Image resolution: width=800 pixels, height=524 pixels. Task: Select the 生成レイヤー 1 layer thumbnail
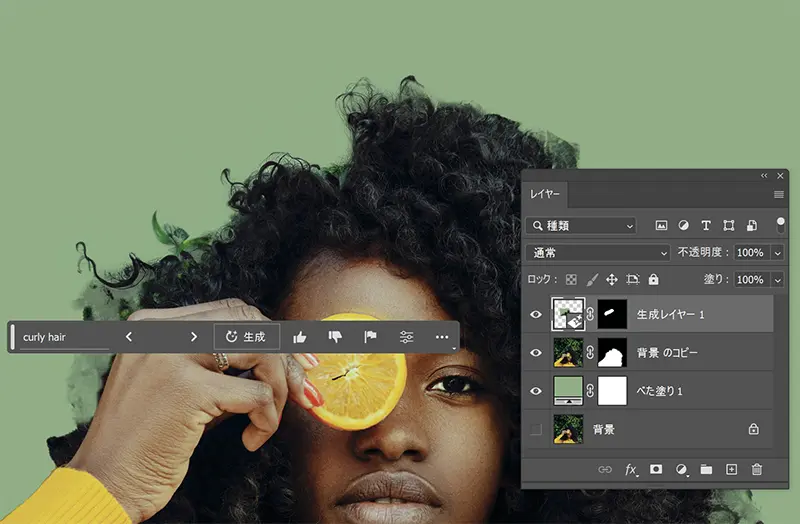click(568, 314)
